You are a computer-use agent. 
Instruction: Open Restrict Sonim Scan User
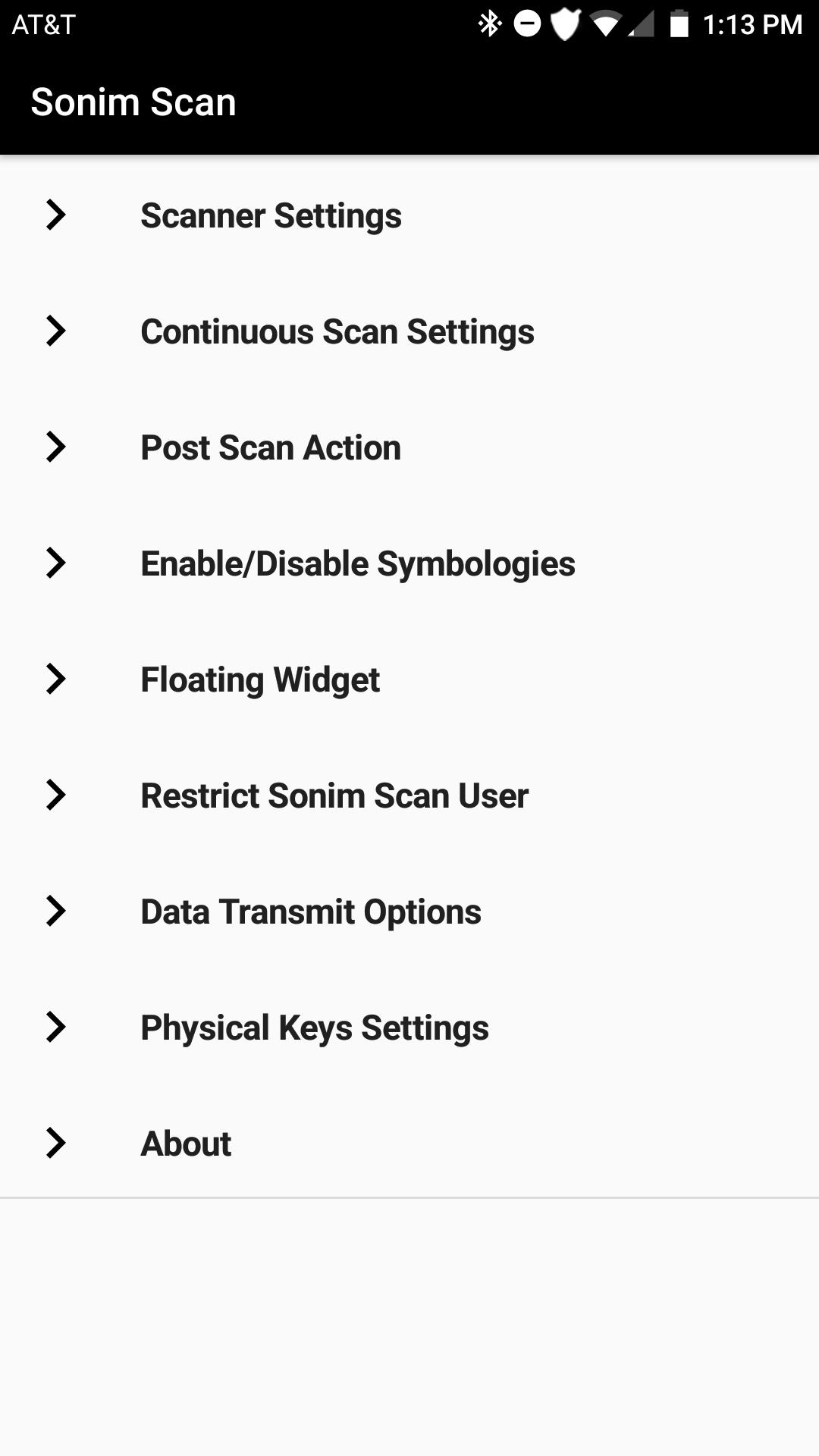click(x=334, y=796)
